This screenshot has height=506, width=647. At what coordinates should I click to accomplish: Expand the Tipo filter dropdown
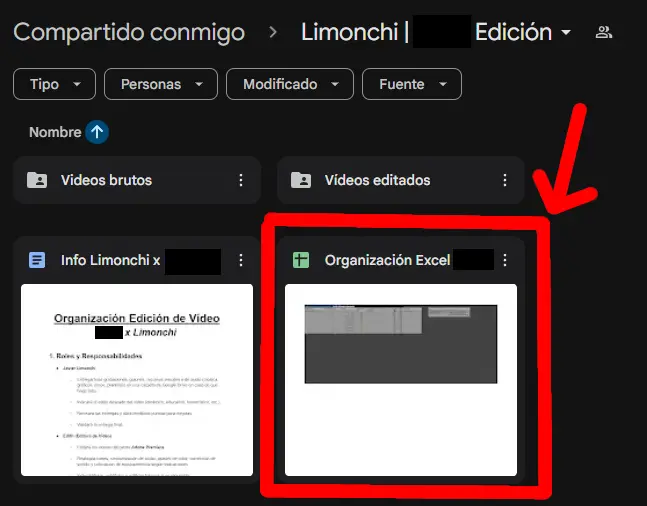tap(54, 85)
